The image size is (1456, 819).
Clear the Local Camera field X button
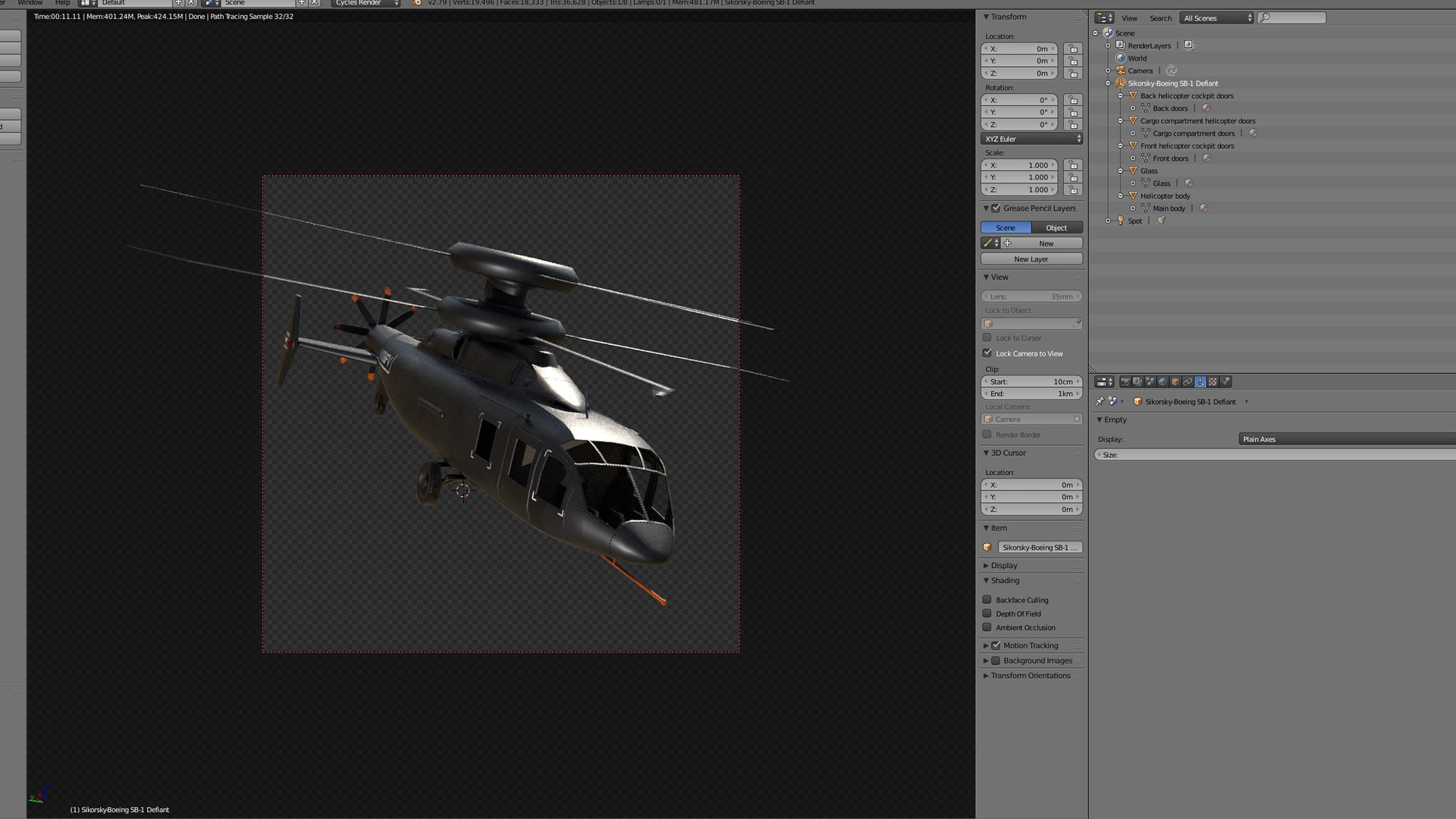point(1077,419)
